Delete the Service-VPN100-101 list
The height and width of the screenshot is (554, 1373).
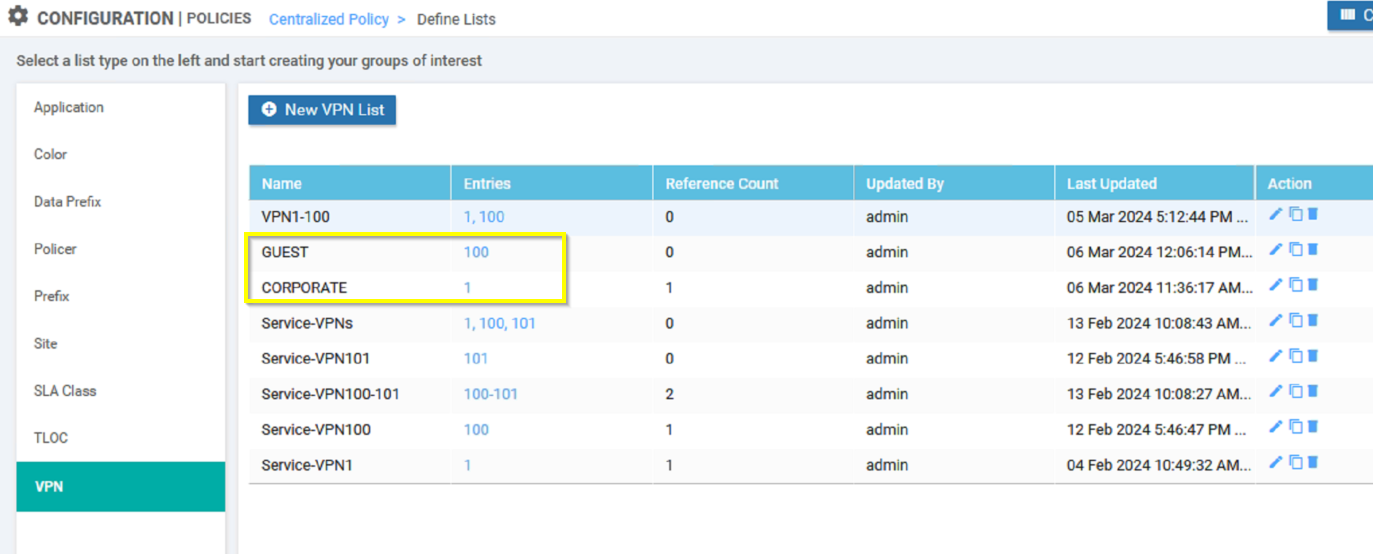[x=1313, y=391]
